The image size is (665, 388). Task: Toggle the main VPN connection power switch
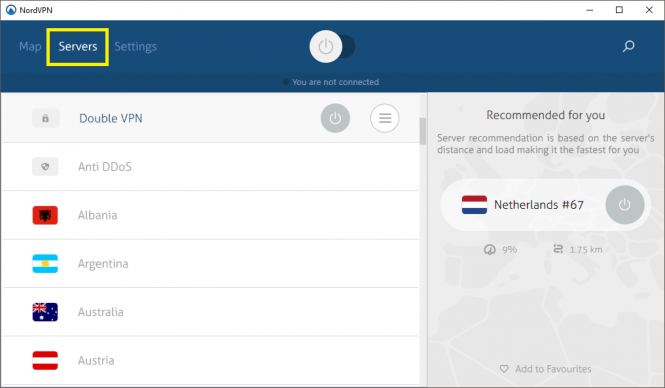pos(332,47)
